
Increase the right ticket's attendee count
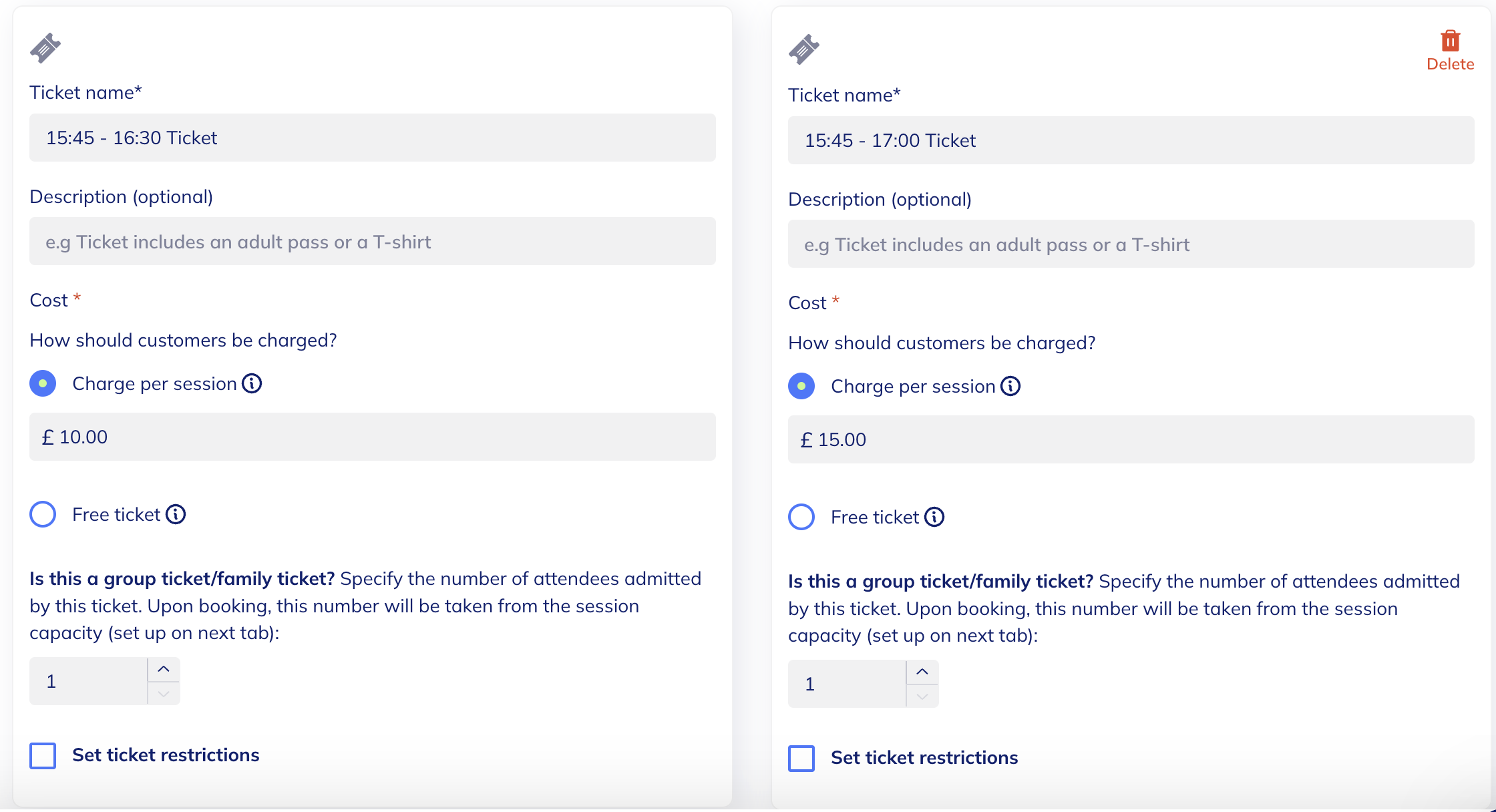[x=922, y=672]
